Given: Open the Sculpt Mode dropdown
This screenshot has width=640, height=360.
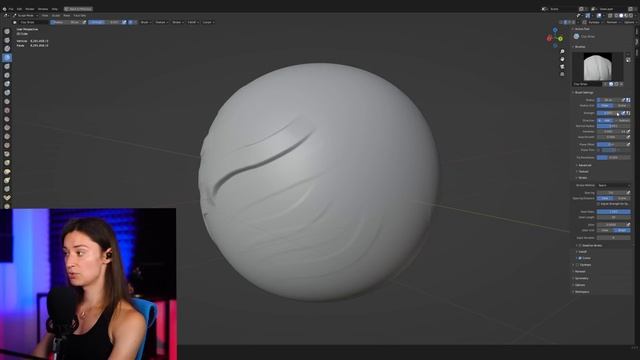Looking at the screenshot, I should [25, 16].
